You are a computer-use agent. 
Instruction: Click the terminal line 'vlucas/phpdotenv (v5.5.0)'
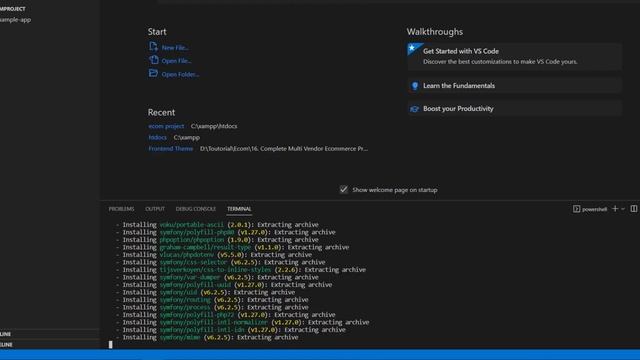click(214, 255)
